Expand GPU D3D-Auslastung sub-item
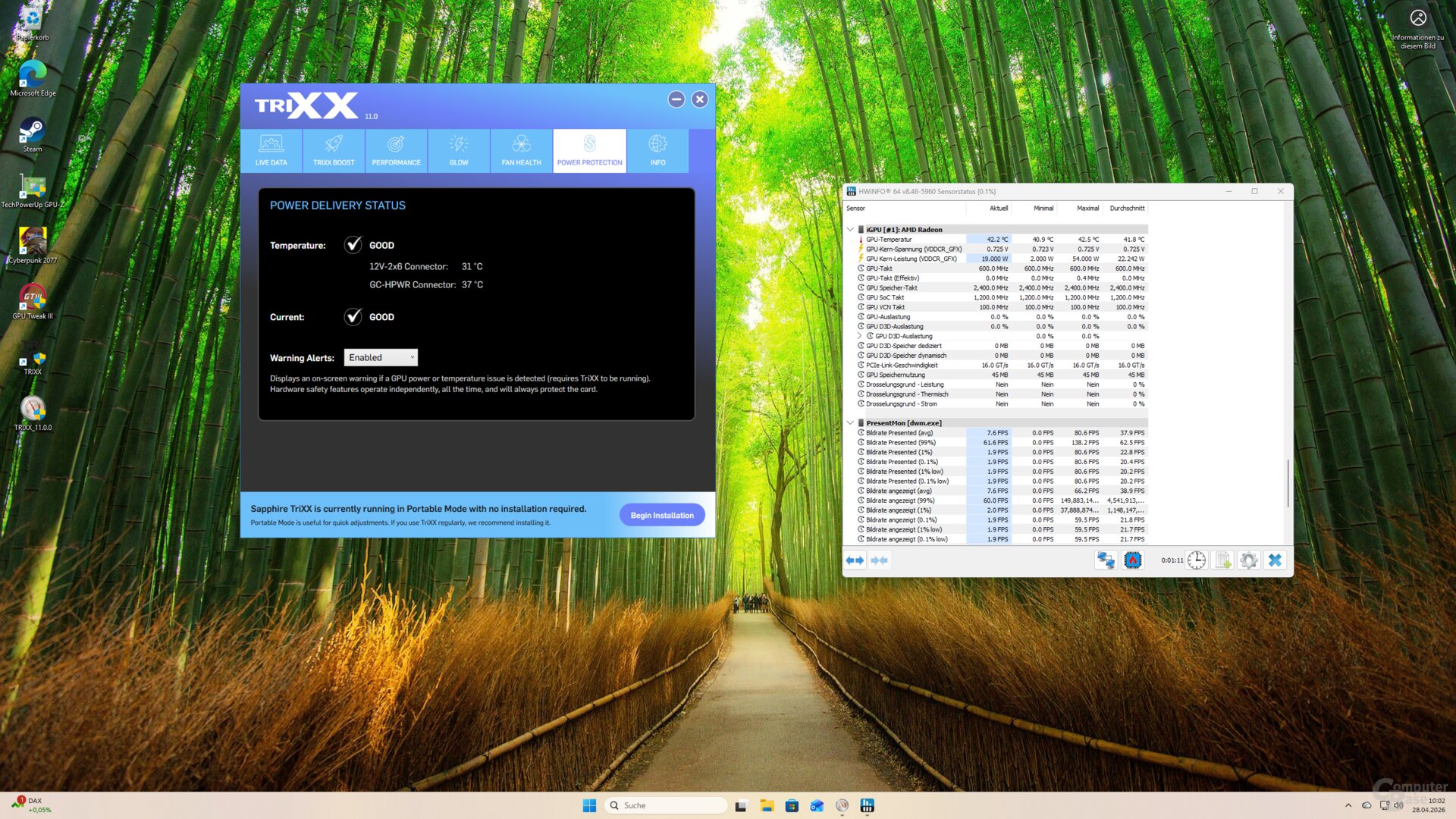Screen dimensions: 1456x819 [x=859, y=336]
